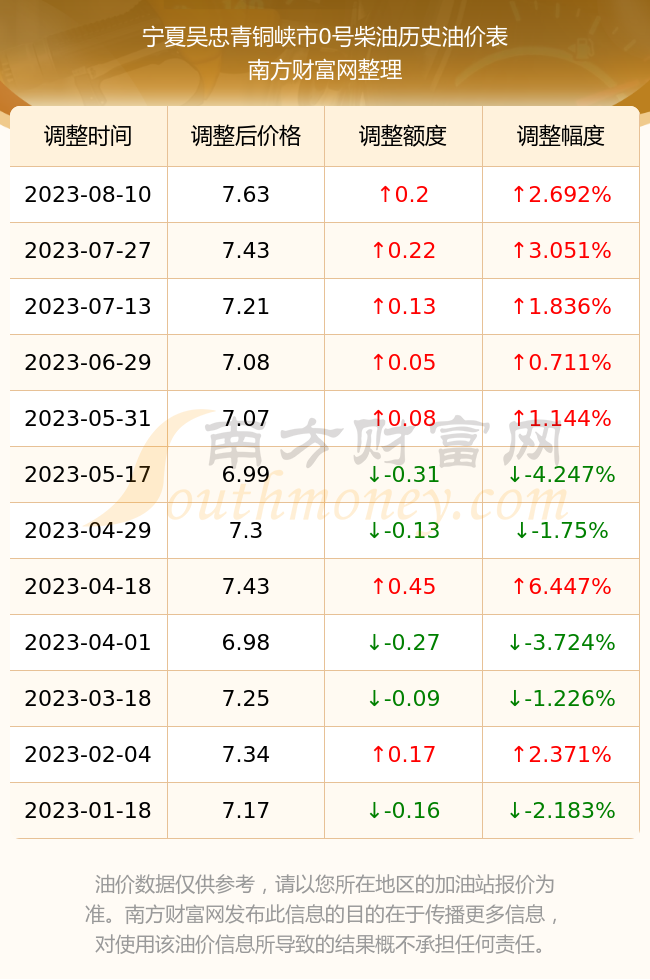
Task: Click the 宁夏吴忠青铜峡市0号柴油历史油价表 title
Action: pyautogui.click(x=325, y=37)
